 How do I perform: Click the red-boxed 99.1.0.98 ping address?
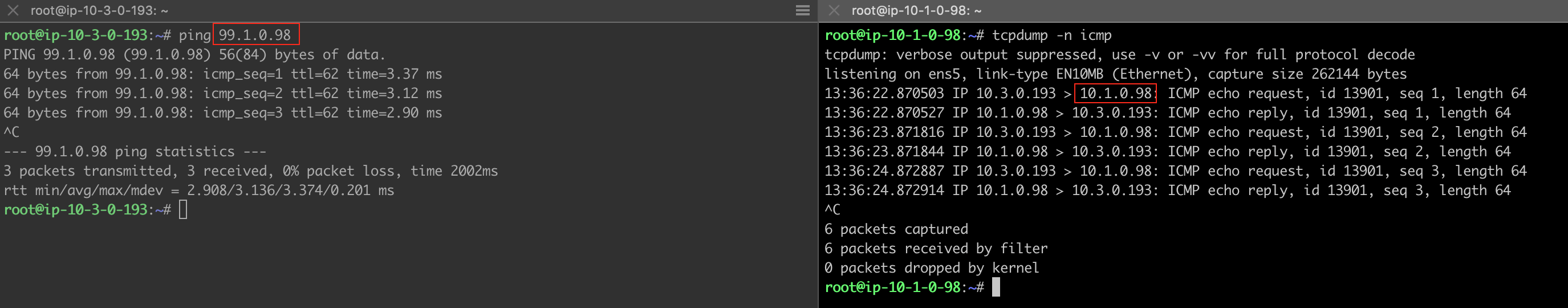(255, 35)
